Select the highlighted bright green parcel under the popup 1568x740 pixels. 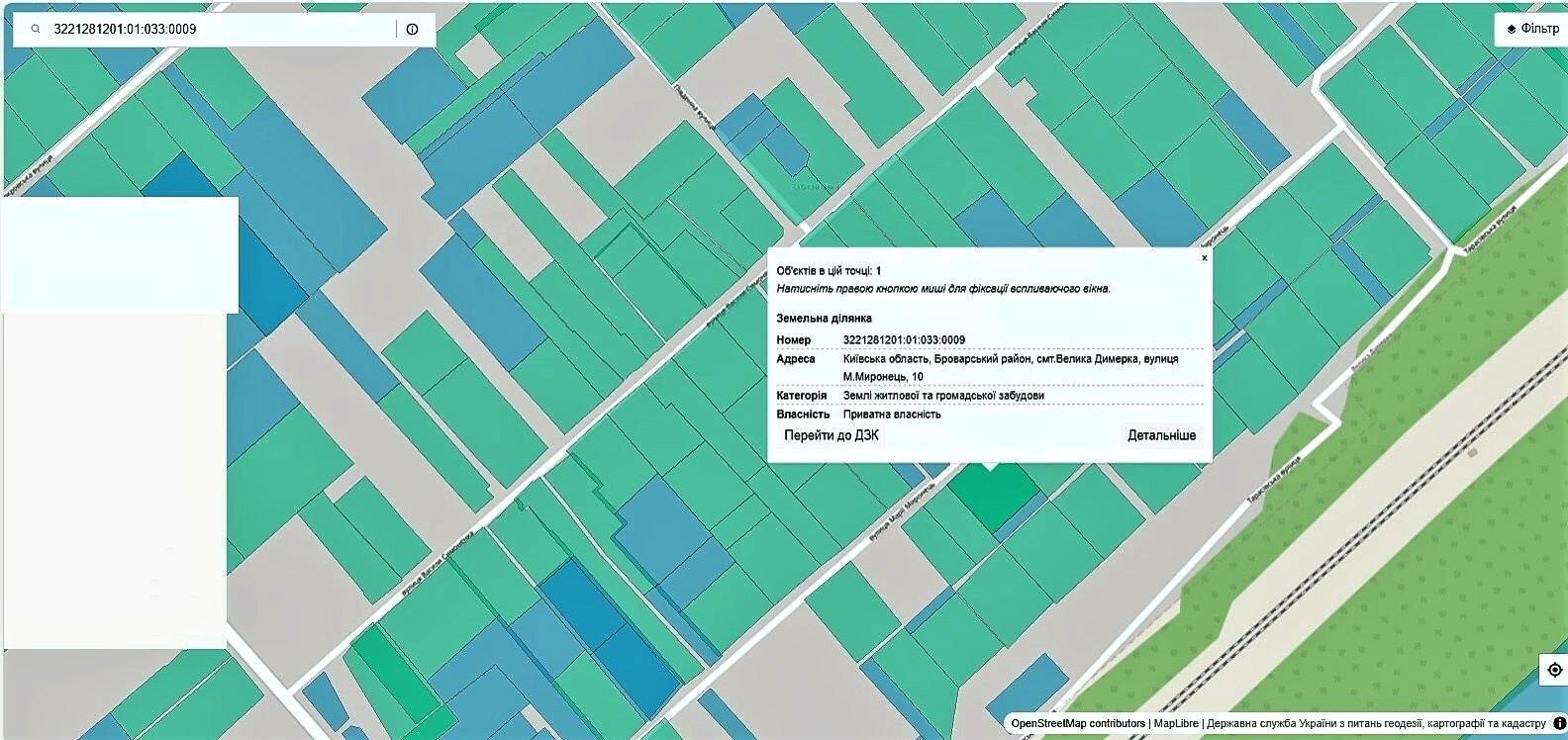(x=993, y=495)
